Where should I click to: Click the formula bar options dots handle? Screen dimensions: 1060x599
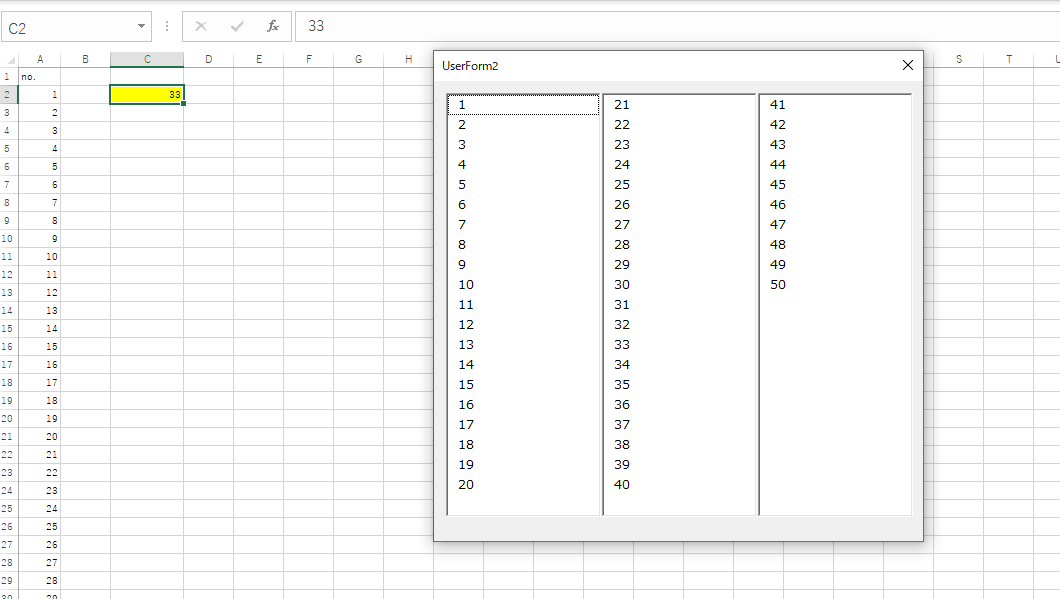coord(167,26)
